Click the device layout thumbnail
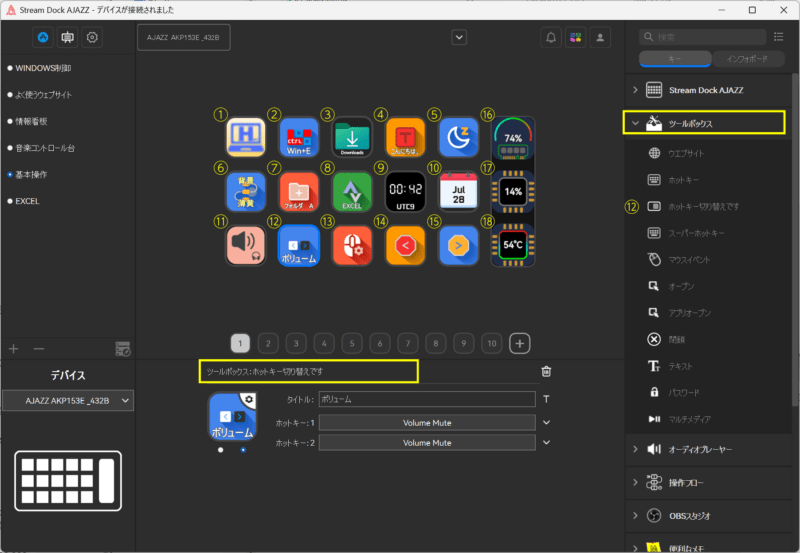 (68, 481)
